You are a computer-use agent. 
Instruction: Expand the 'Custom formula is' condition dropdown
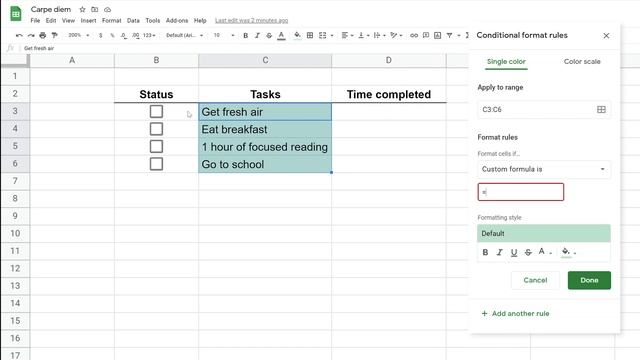coord(544,169)
